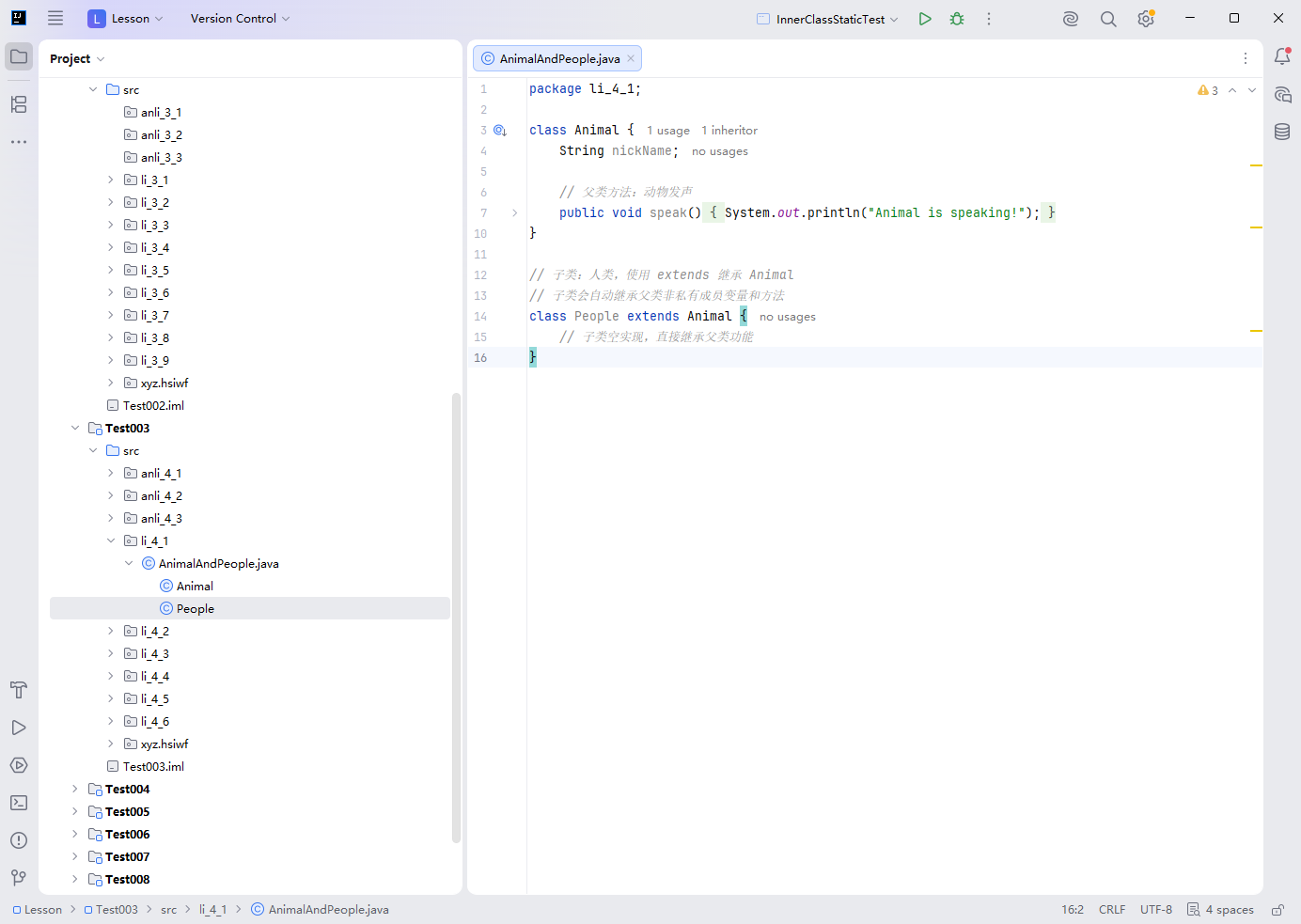Click the src breadcrumb in the status bar
Viewport: 1301px width, 924px height.
[168, 910]
